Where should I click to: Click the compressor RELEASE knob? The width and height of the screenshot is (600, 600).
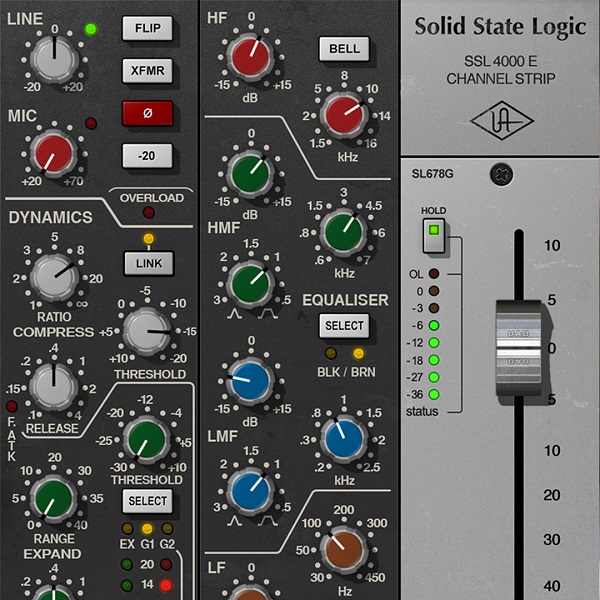click(x=54, y=387)
